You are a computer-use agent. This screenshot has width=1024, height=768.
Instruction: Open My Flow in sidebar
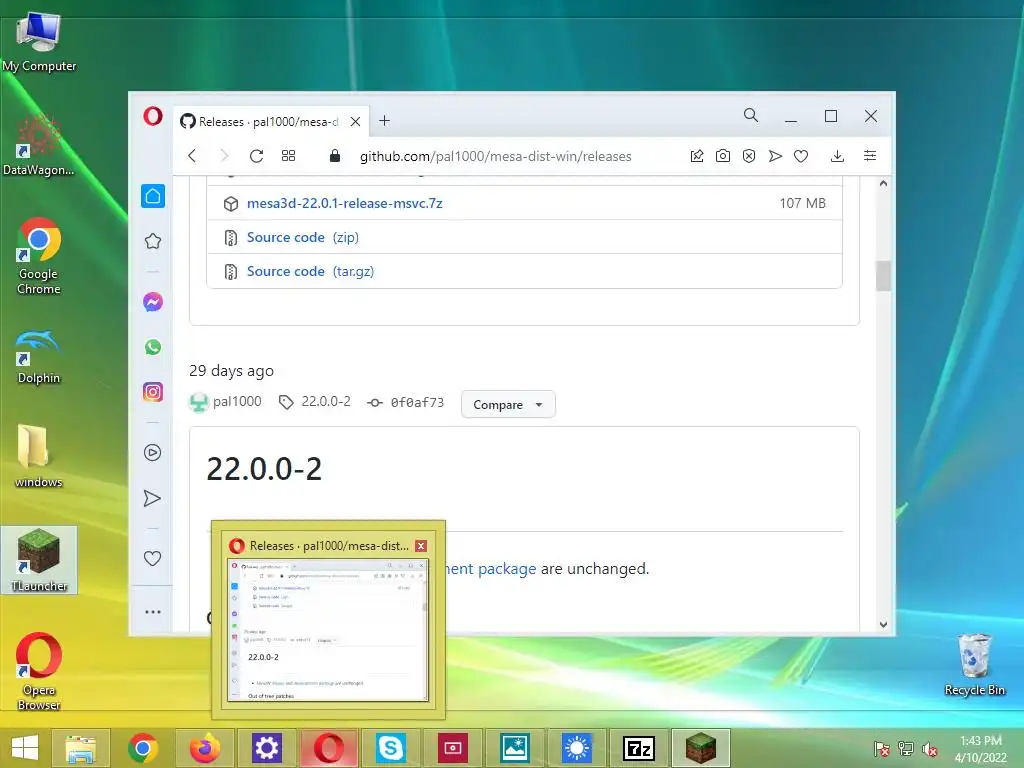click(153, 498)
